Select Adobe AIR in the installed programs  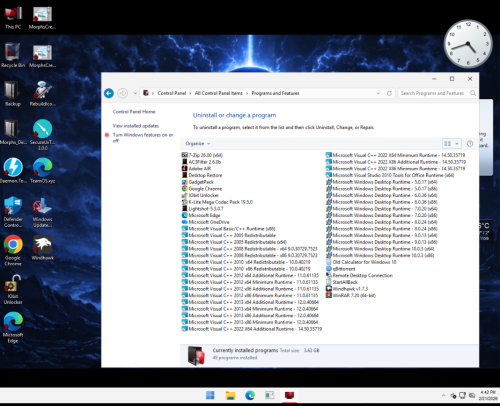(x=196, y=168)
